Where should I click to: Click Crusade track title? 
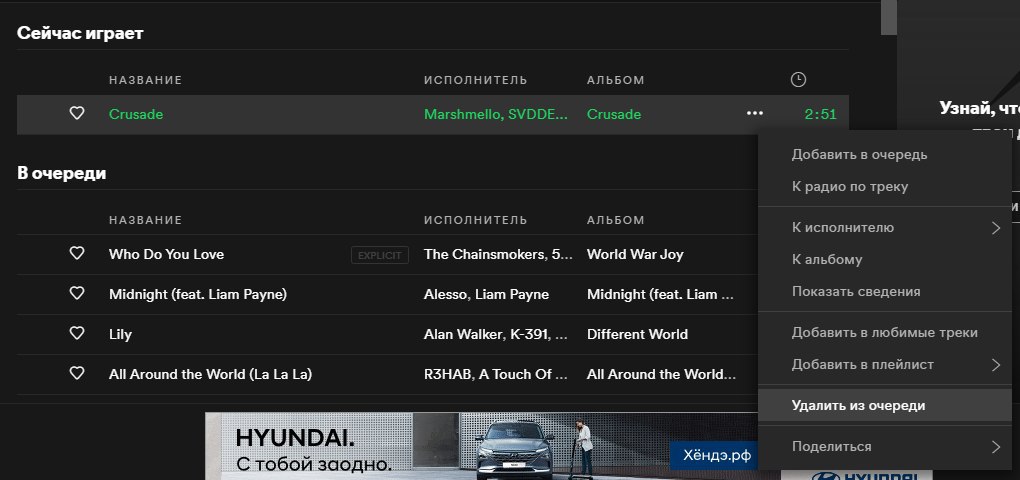136,114
